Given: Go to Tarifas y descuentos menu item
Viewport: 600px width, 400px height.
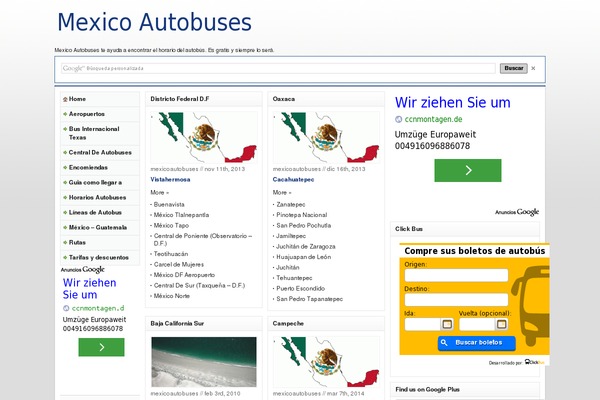Looking at the screenshot, I should 99,257.
